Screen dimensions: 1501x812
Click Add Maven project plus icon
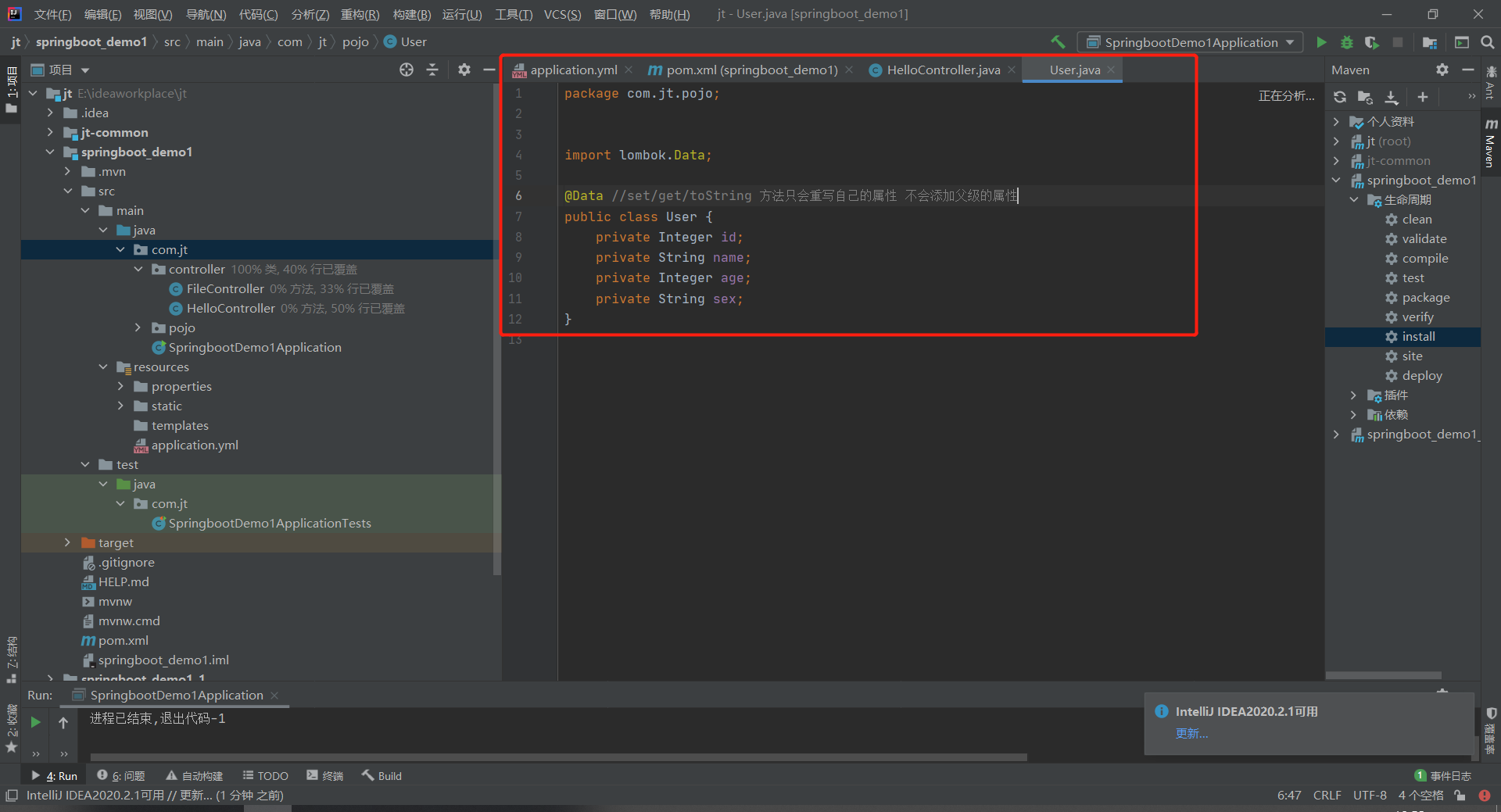tap(1423, 97)
